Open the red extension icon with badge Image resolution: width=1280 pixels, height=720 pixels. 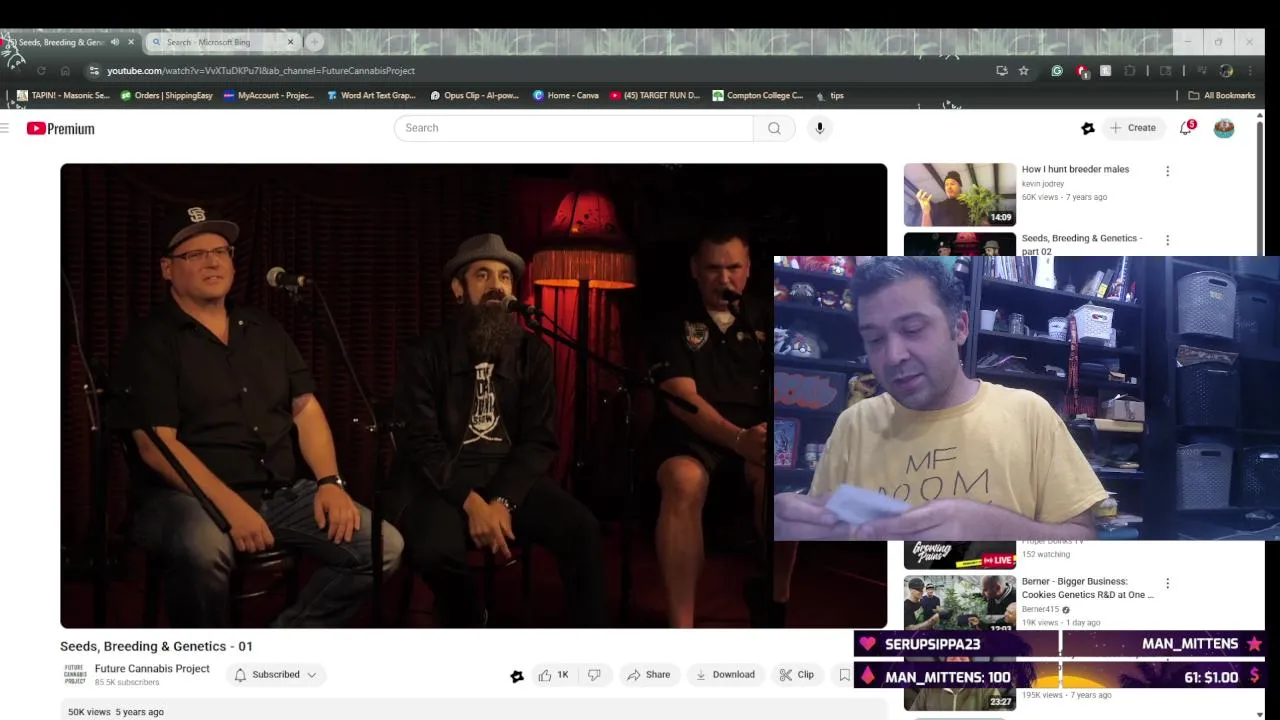(x=1082, y=71)
